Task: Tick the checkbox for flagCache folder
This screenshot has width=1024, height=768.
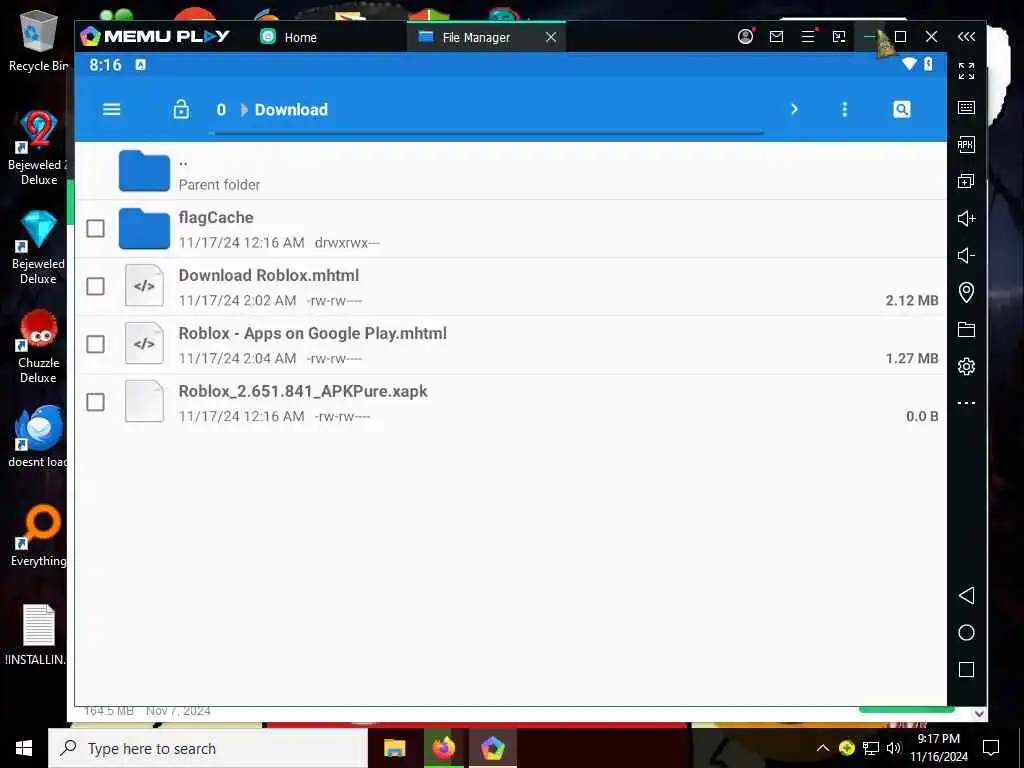Action: click(x=95, y=228)
